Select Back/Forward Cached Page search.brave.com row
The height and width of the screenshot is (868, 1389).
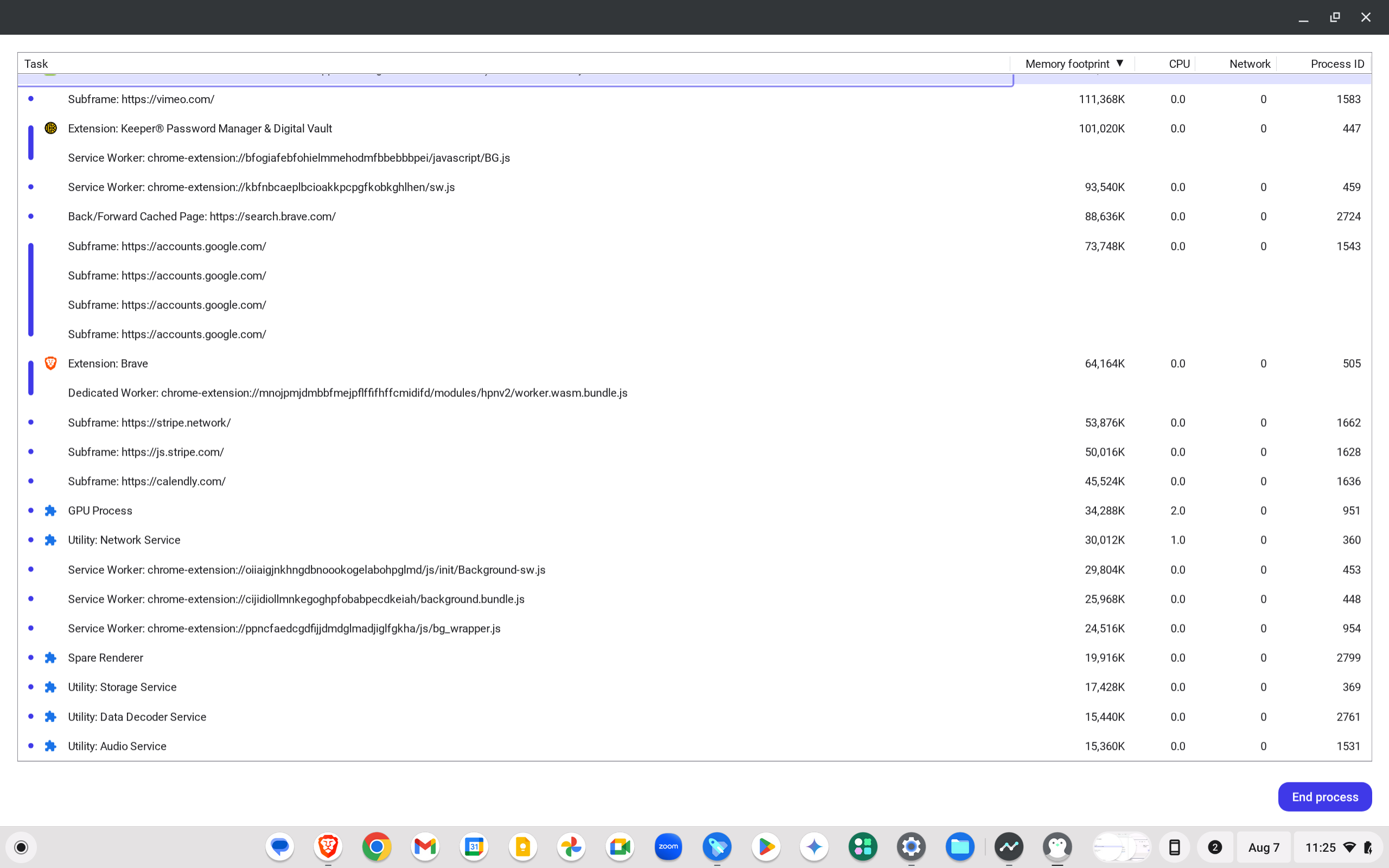point(694,216)
